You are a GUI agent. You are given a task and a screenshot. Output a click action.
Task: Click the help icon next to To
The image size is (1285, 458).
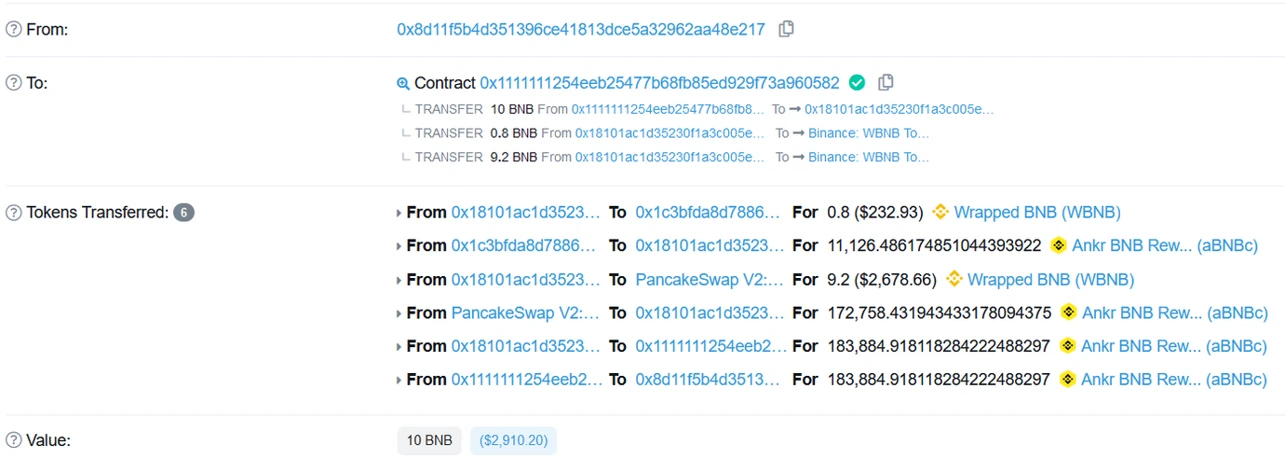[14, 83]
